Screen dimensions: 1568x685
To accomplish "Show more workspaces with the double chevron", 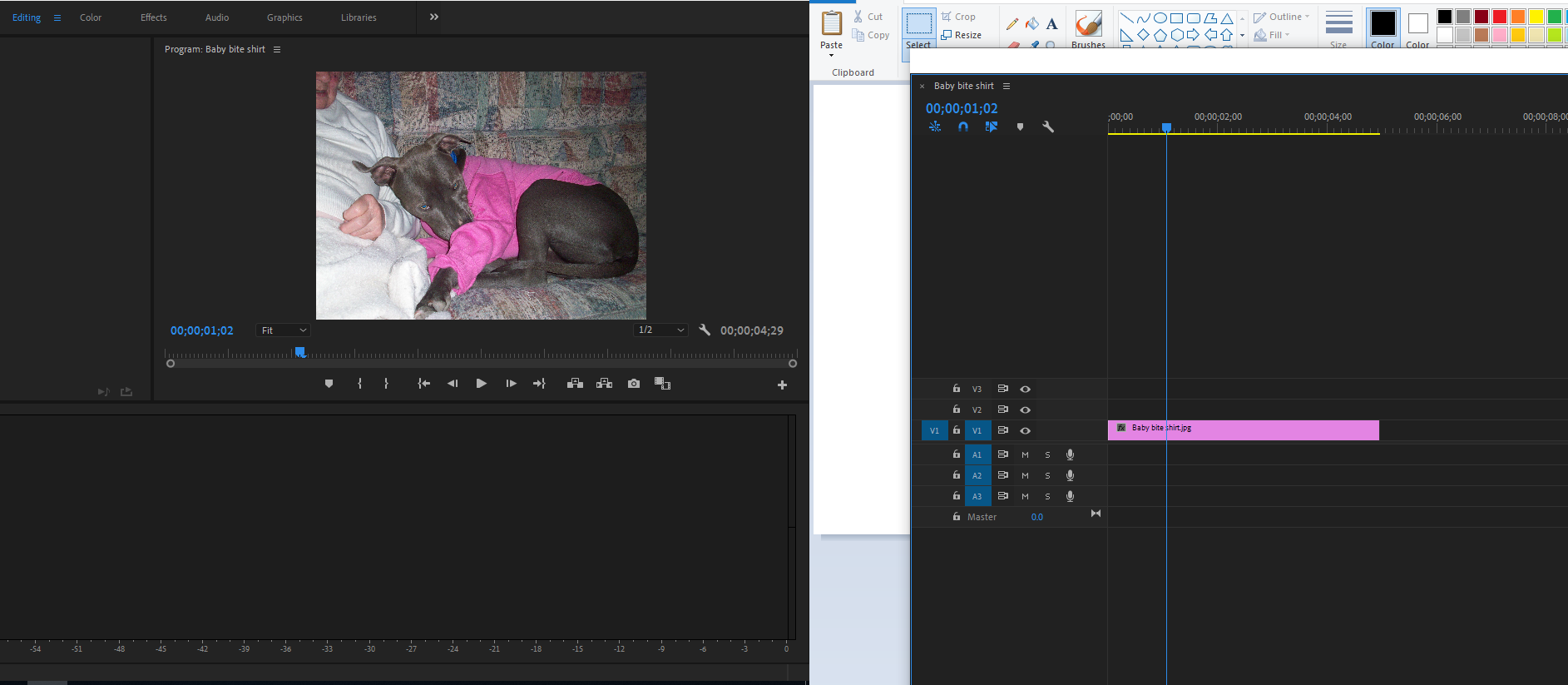I will [x=434, y=17].
